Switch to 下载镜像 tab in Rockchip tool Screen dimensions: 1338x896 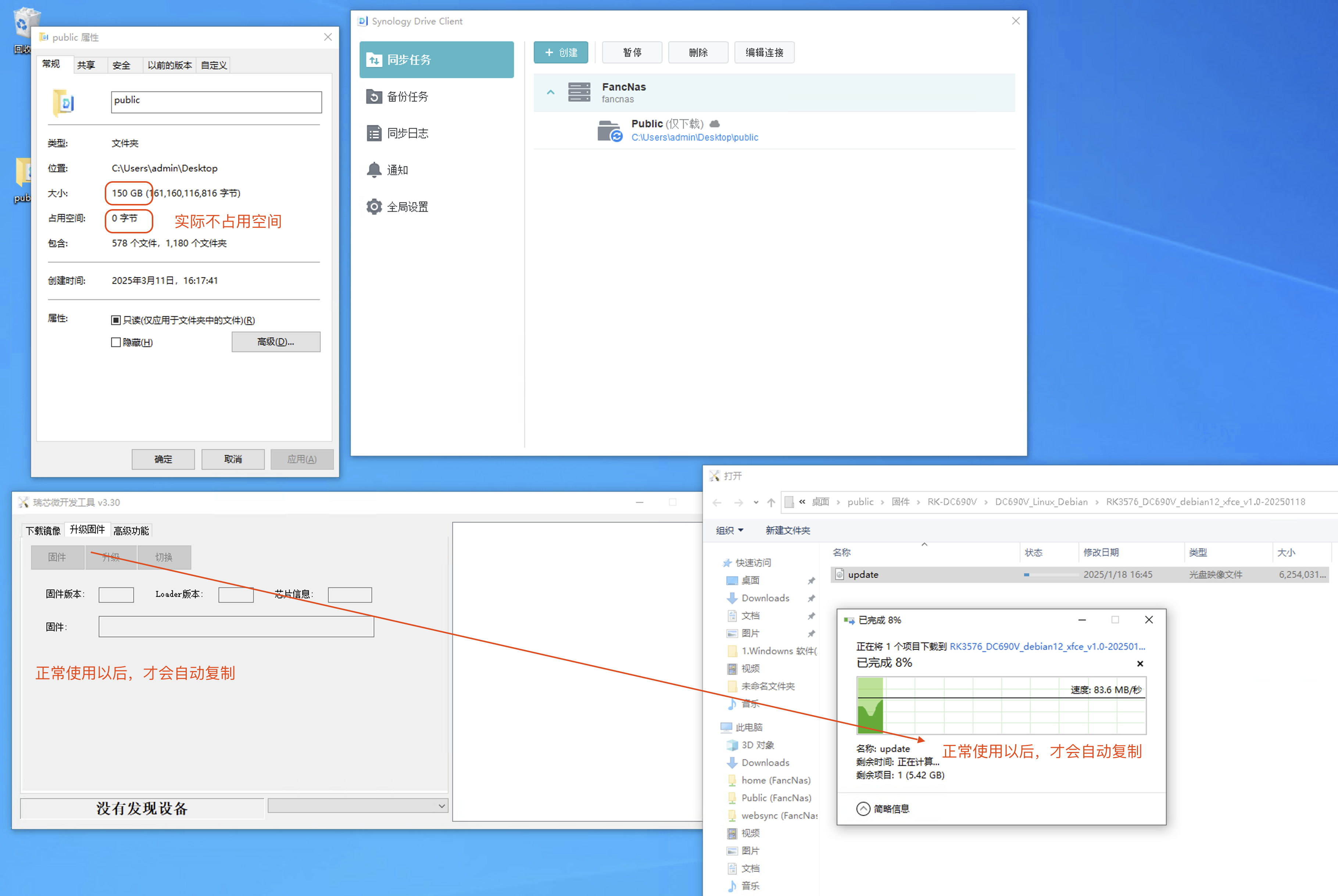43,531
